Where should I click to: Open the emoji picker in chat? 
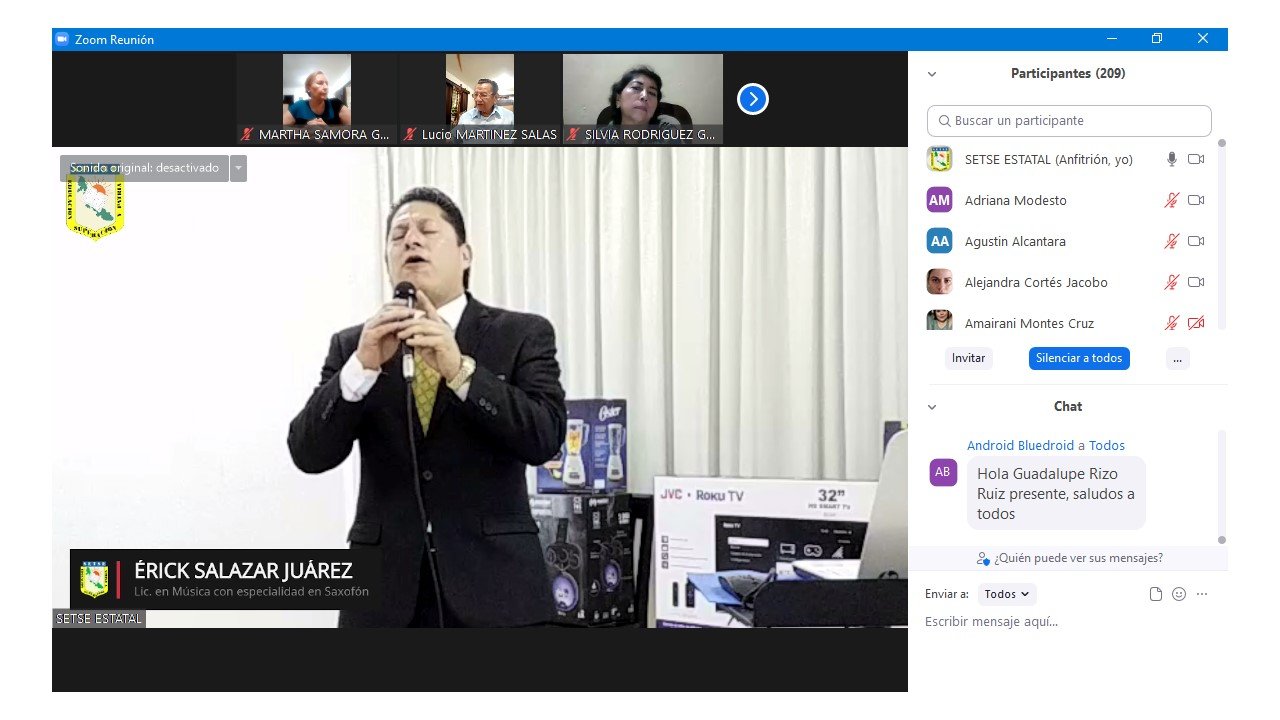coord(1179,594)
